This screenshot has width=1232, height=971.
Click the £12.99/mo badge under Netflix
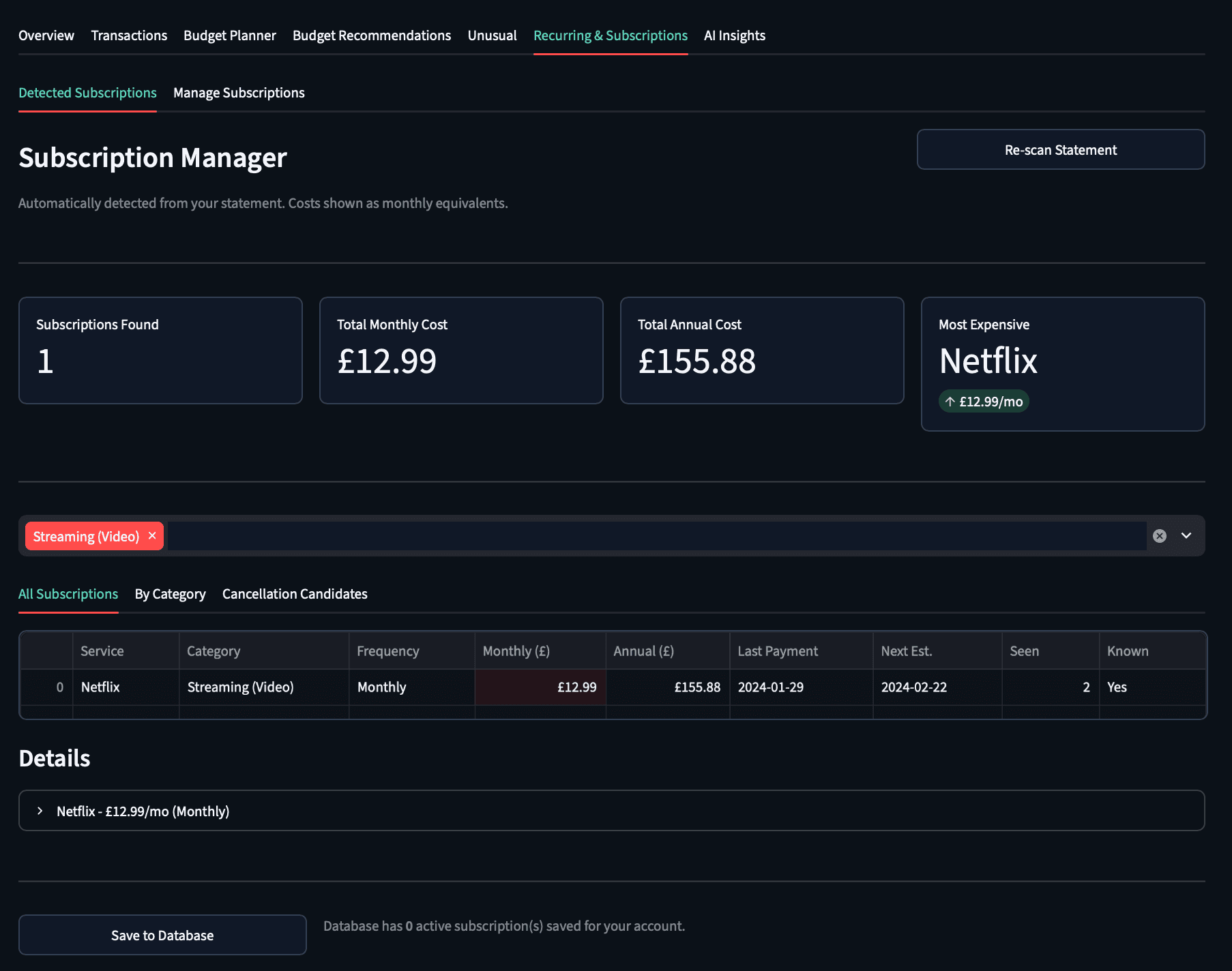click(x=984, y=402)
